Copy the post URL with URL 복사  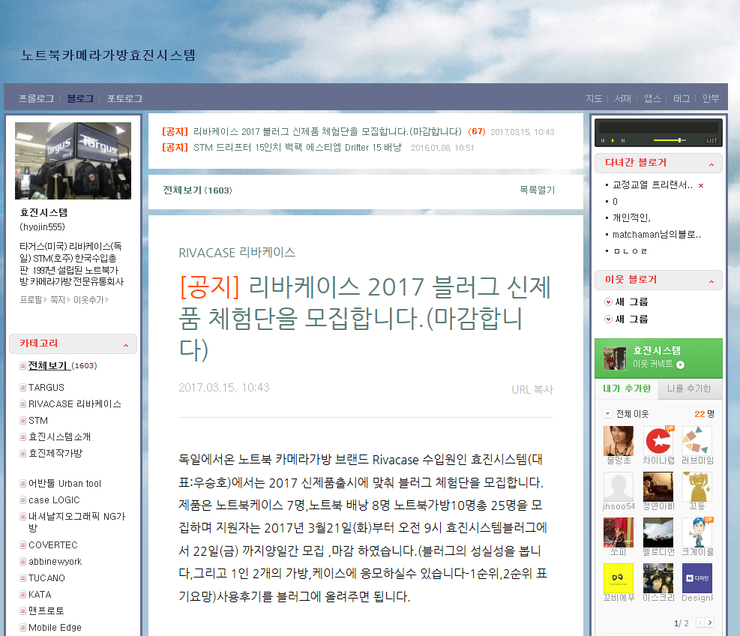pyautogui.click(x=532, y=390)
